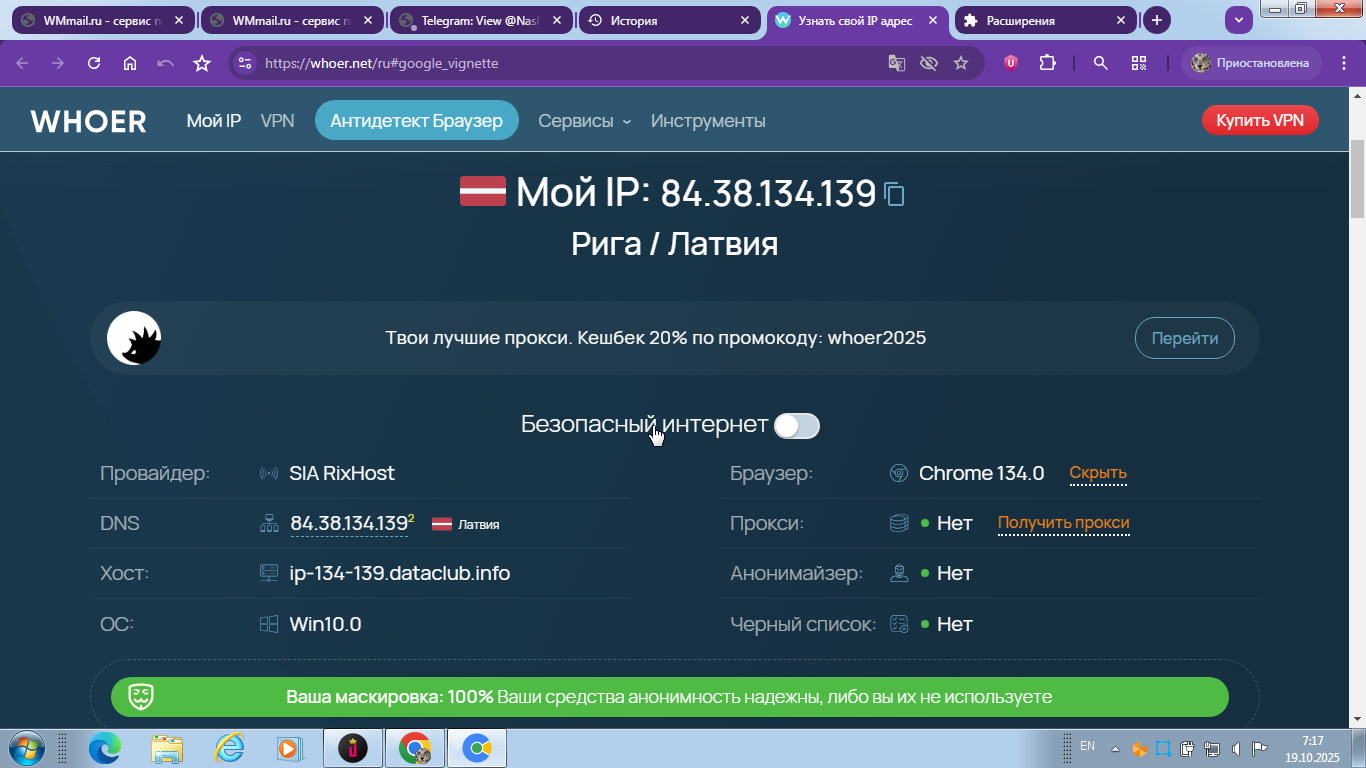
Task: Click the crossed-eye tracking protection icon
Action: (929, 63)
